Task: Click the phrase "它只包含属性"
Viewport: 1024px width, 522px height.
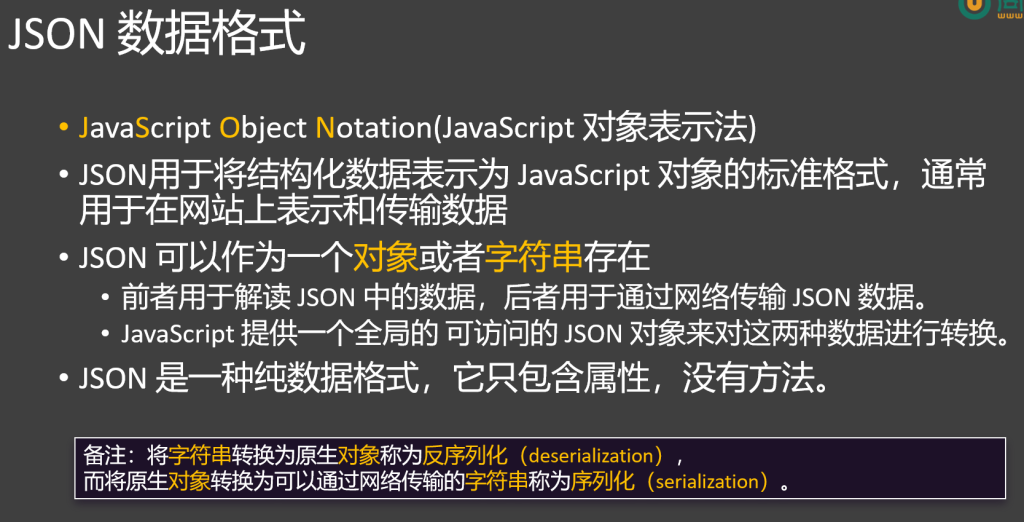Action: tap(554, 380)
